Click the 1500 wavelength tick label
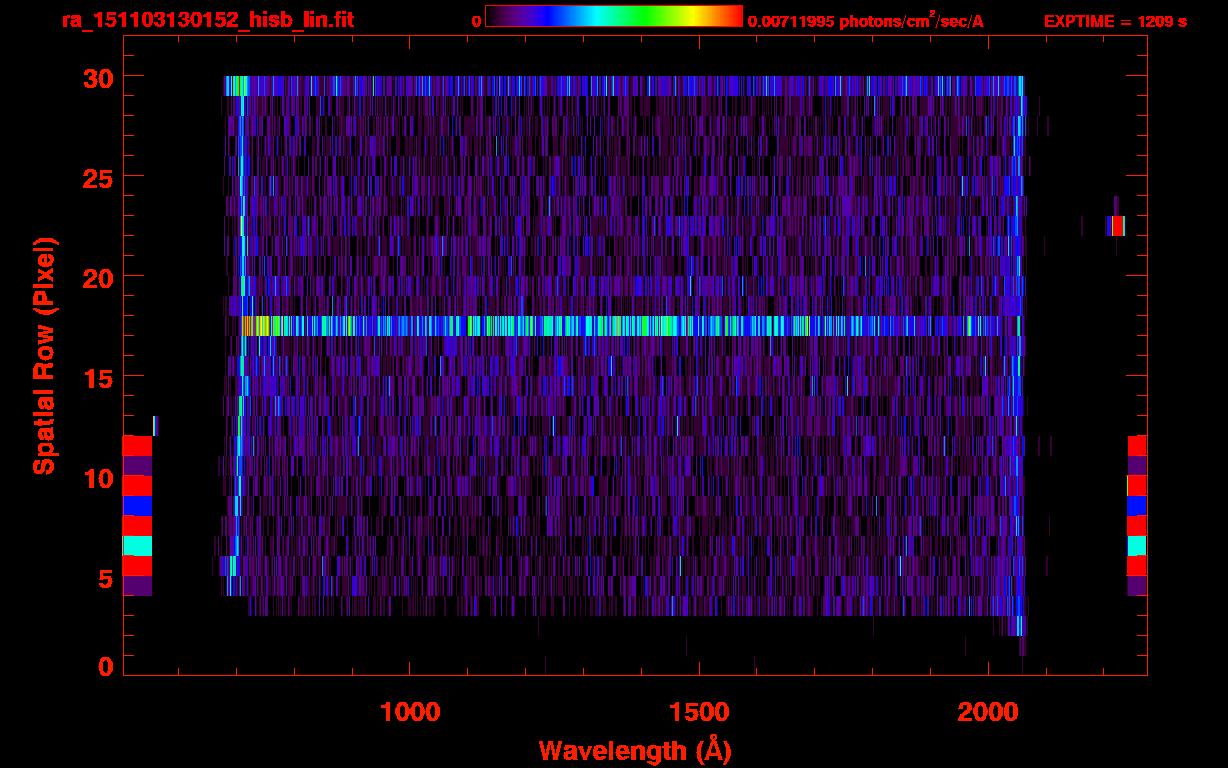 coord(699,712)
